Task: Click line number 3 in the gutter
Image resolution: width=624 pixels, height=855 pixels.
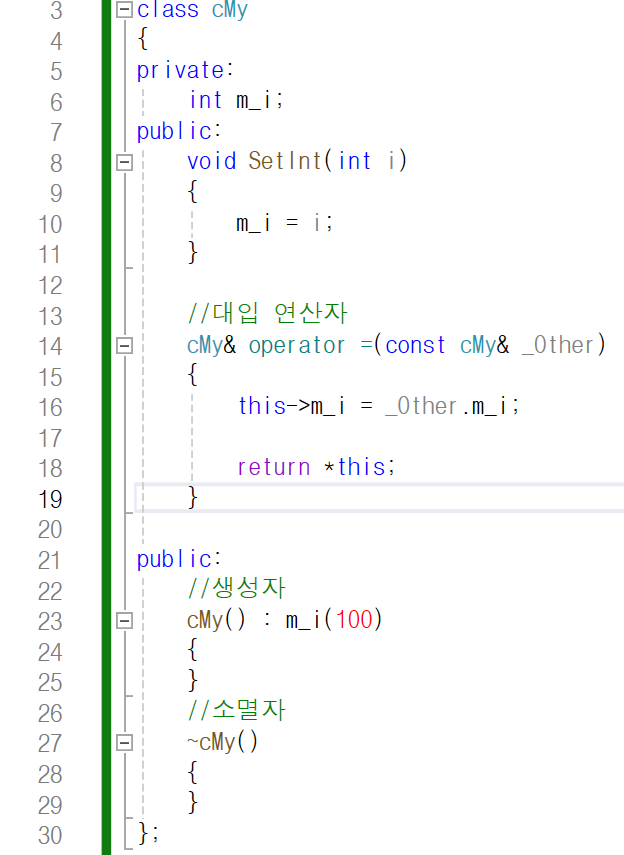Action: (56, 10)
